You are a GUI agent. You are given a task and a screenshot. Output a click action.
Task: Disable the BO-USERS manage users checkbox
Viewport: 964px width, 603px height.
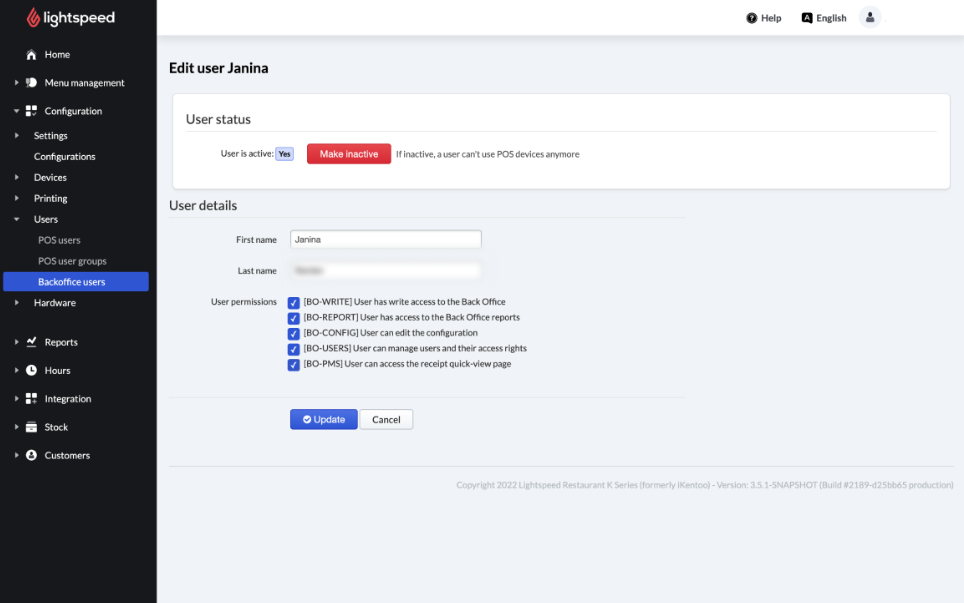coord(294,349)
